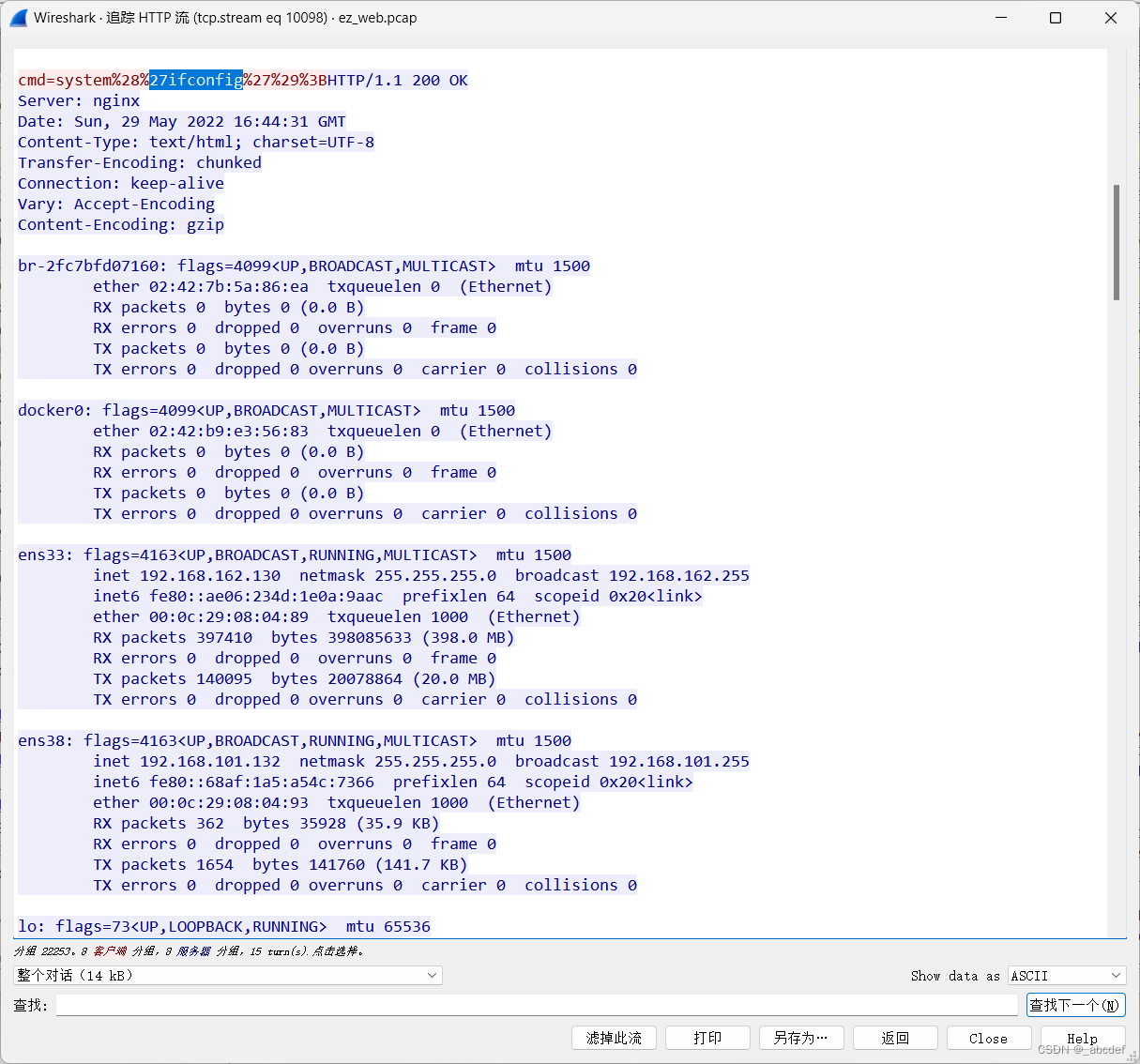Click the 'Content-Type: text/html' line
The image size is (1140, 1064).
[x=196, y=142]
